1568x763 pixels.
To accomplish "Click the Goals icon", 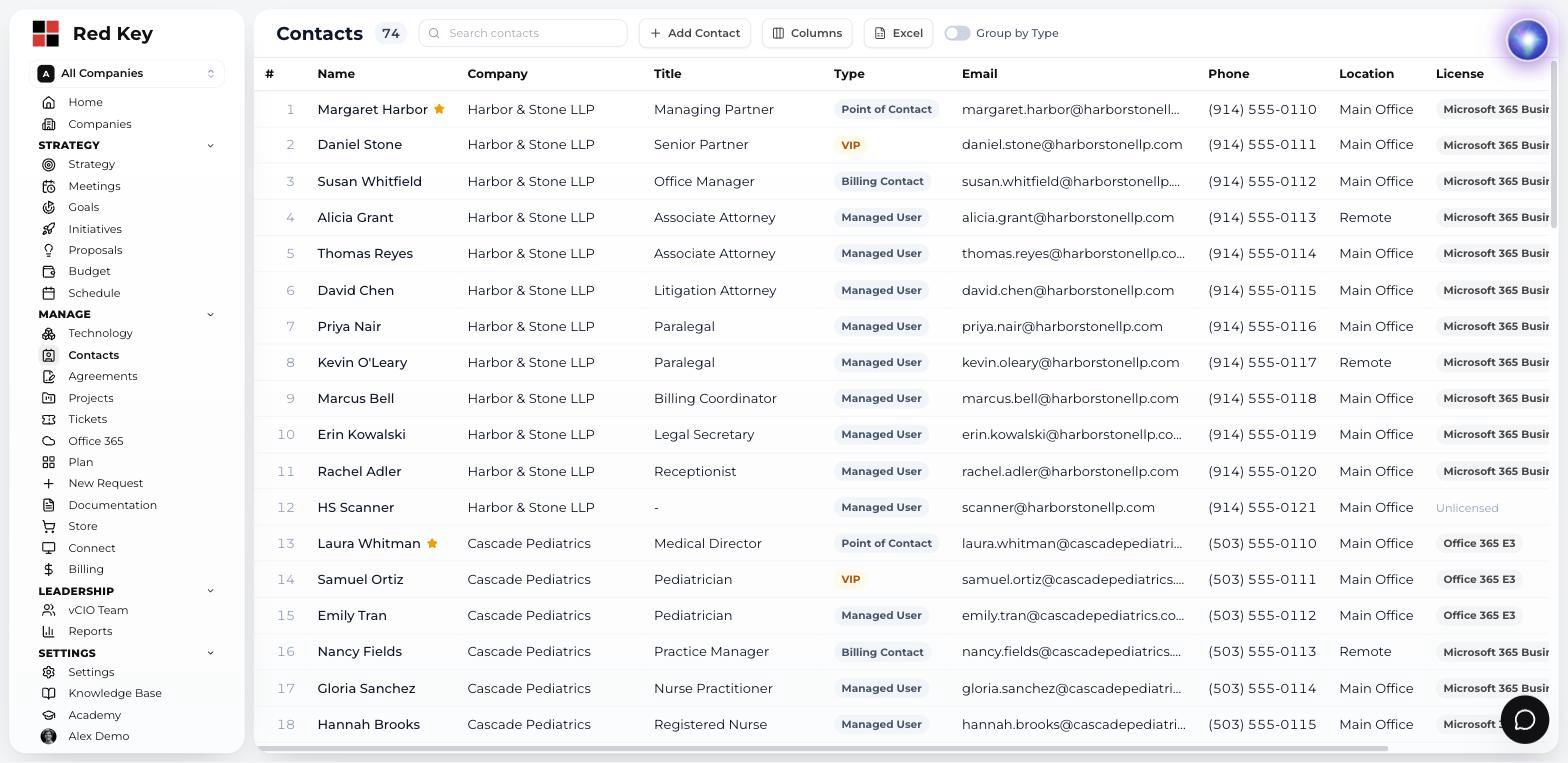I will pos(48,207).
